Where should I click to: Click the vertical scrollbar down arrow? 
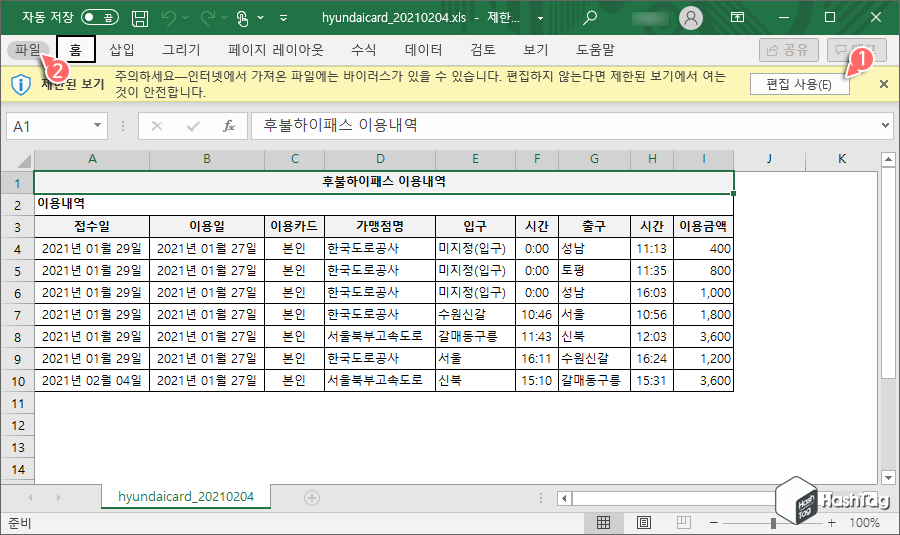(x=888, y=477)
